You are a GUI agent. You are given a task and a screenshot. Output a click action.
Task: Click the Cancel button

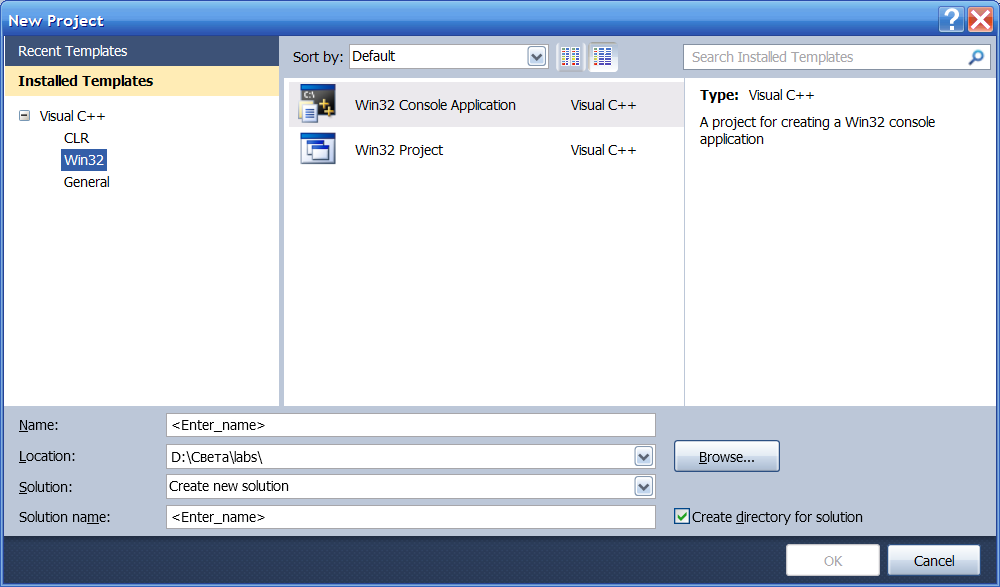(x=934, y=561)
